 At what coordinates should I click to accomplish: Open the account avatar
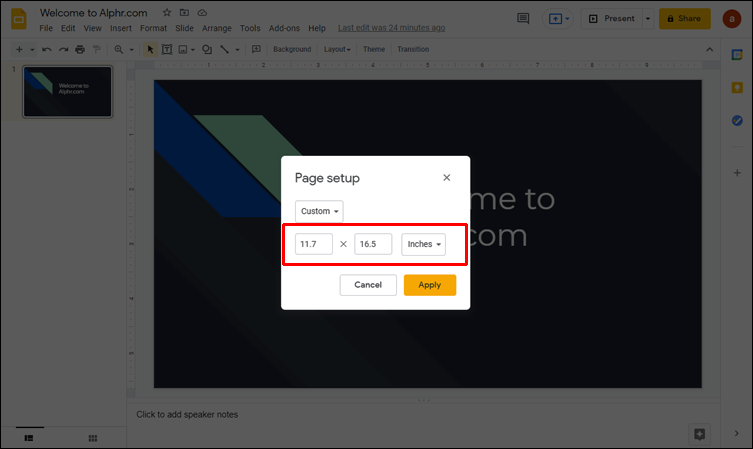732,19
